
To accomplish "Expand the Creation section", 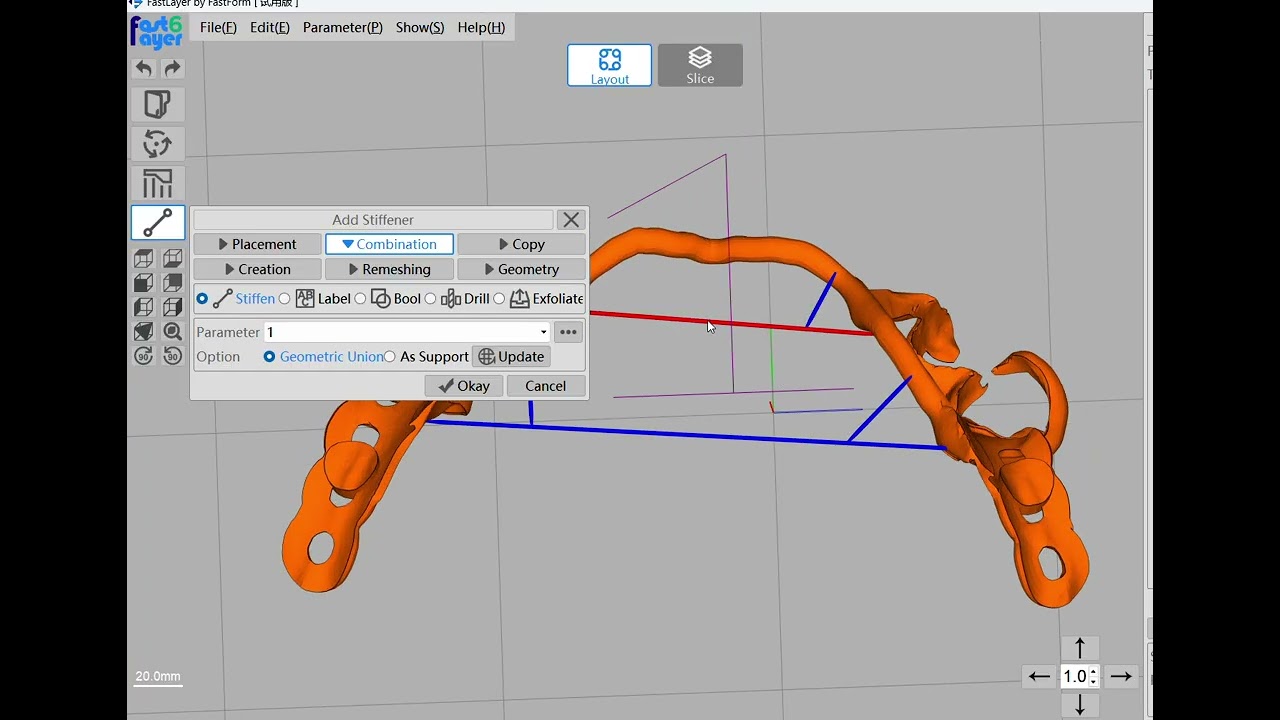I will click(257, 269).
